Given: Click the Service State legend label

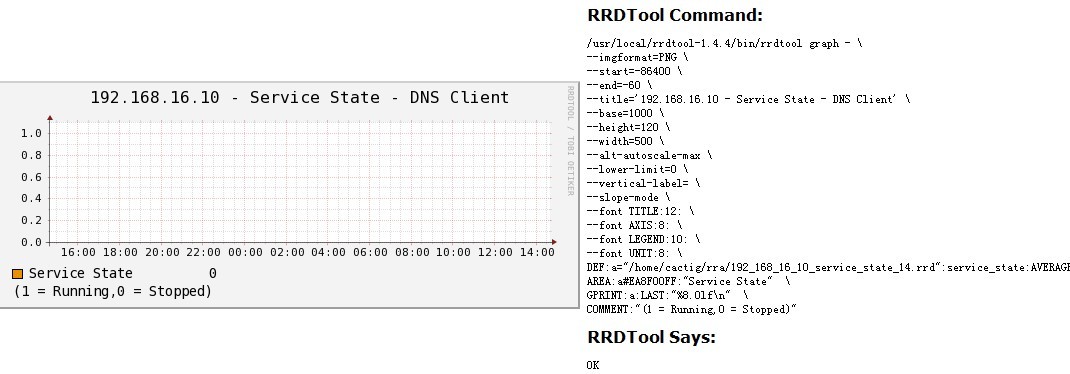Looking at the screenshot, I should click(81, 274).
